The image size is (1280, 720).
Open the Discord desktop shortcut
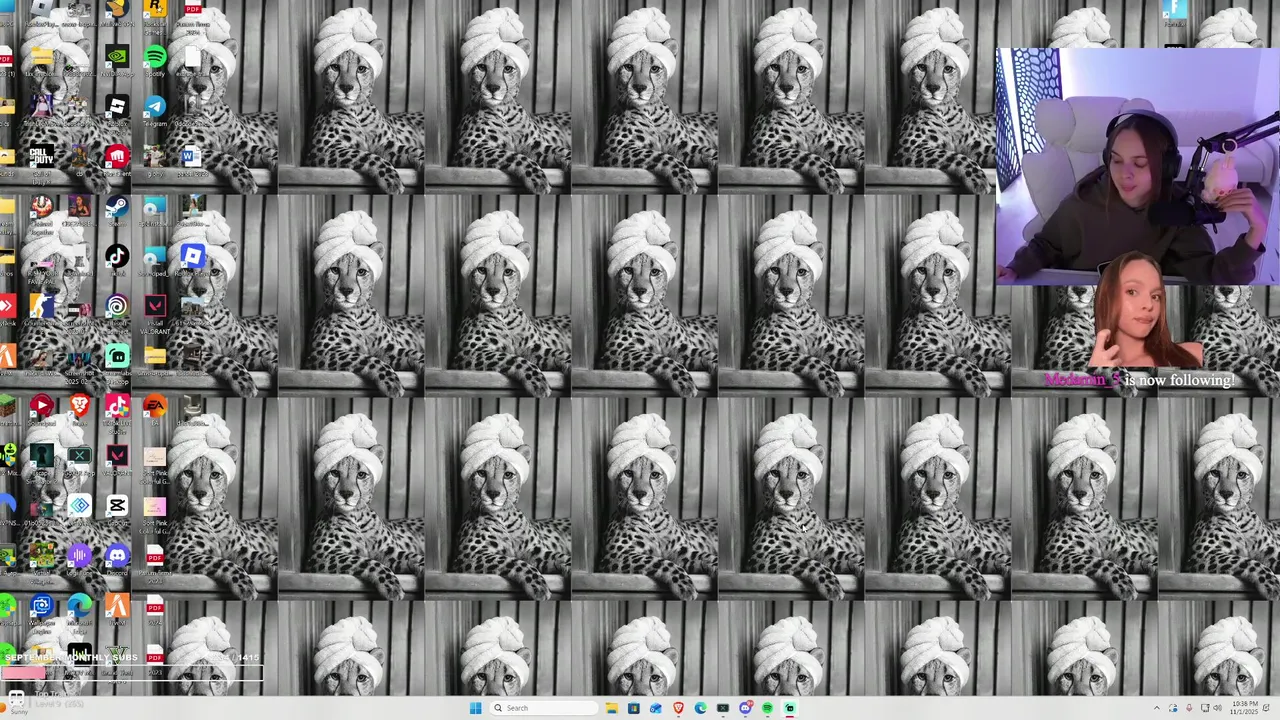(x=117, y=556)
